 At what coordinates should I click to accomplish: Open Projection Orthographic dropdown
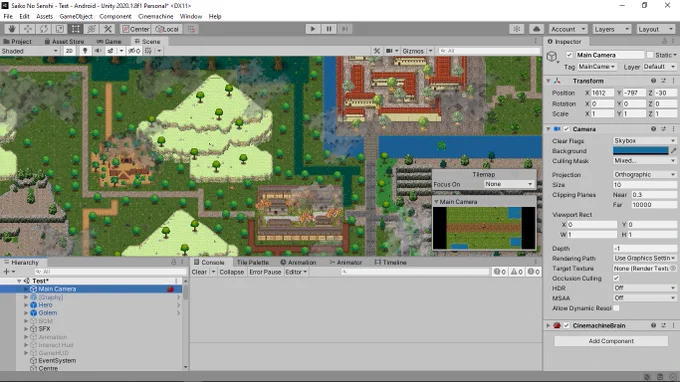[644, 175]
